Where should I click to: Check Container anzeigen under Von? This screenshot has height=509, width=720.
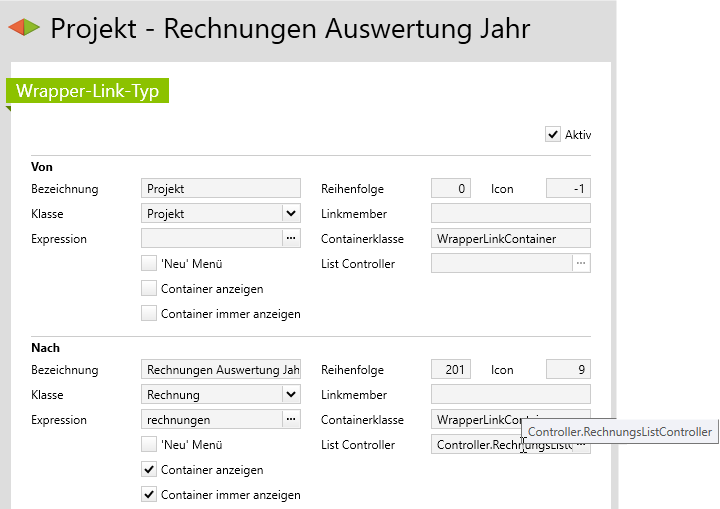coord(149,289)
